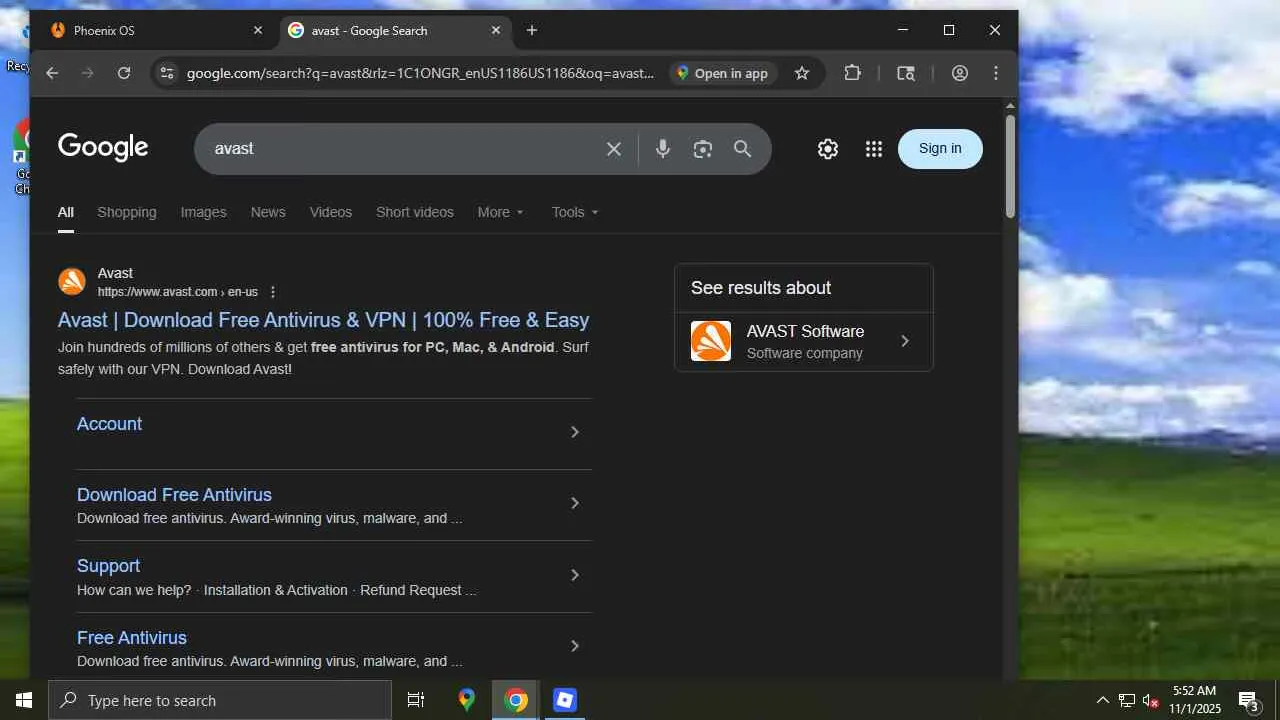Show hidden system tray icons
This screenshot has width=1280, height=720.
pyautogui.click(x=1103, y=700)
